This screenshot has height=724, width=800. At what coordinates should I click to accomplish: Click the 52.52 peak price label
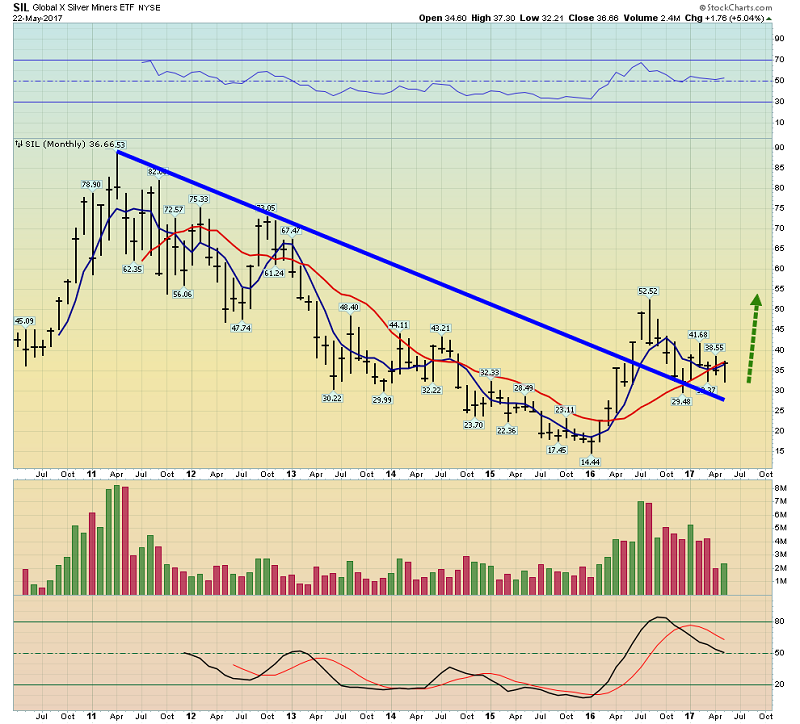coord(648,291)
